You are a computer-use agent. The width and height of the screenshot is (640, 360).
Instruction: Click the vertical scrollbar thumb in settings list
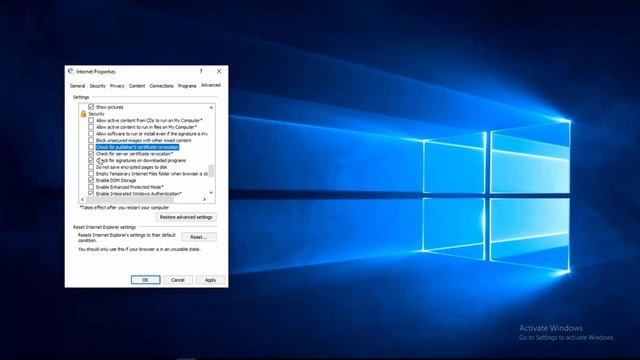[x=211, y=170]
